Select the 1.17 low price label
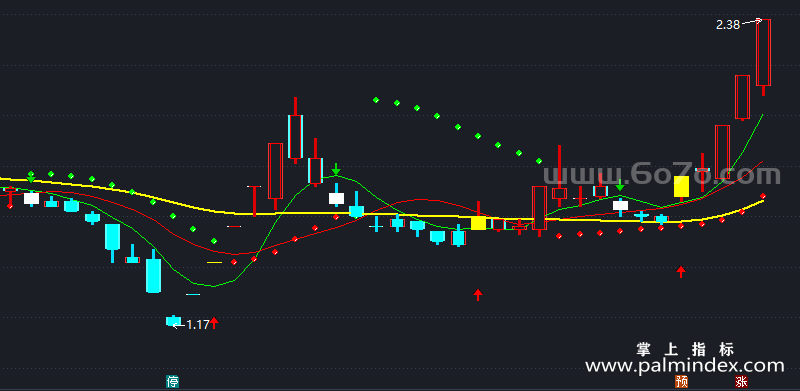The image size is (800, 391). 197,325
